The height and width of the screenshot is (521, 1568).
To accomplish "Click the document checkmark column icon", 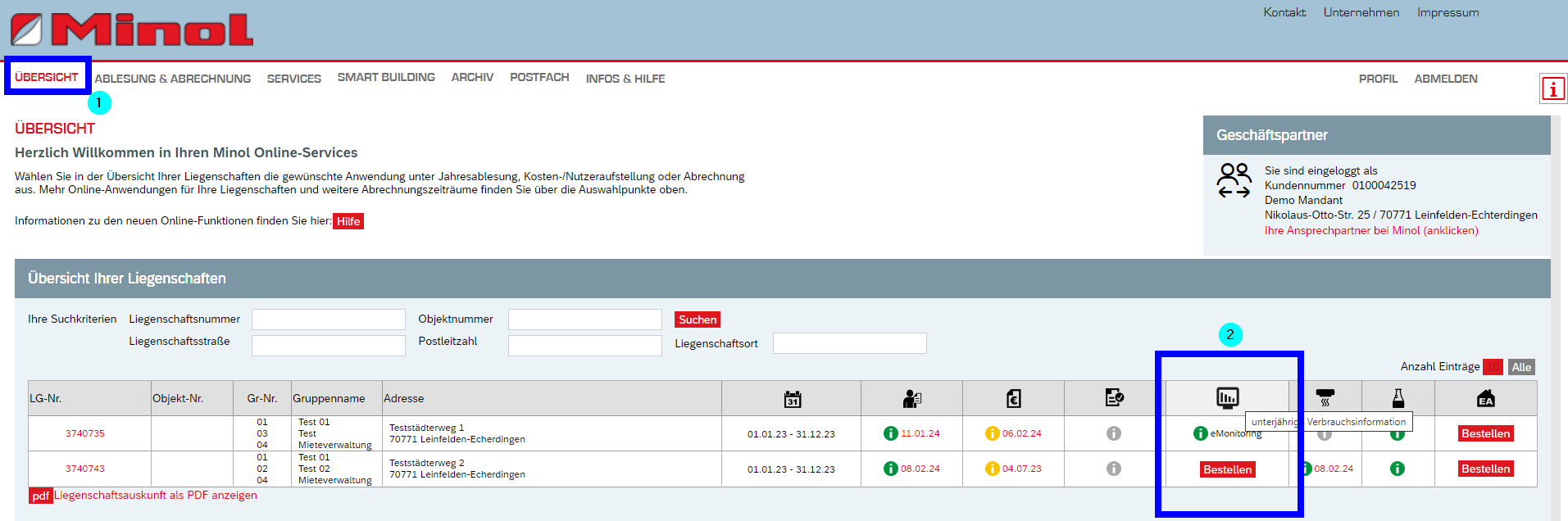I will tap(1114, 398).
